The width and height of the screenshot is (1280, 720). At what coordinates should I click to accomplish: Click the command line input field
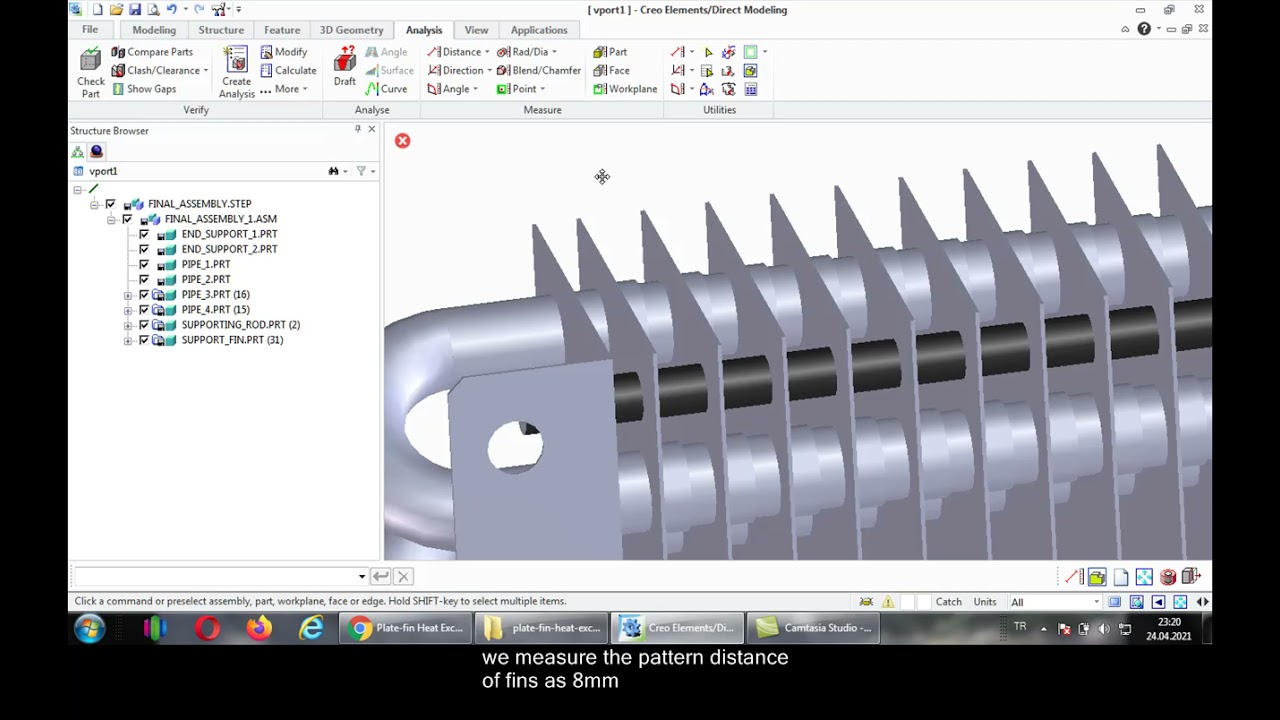click(x=219, y=577)
